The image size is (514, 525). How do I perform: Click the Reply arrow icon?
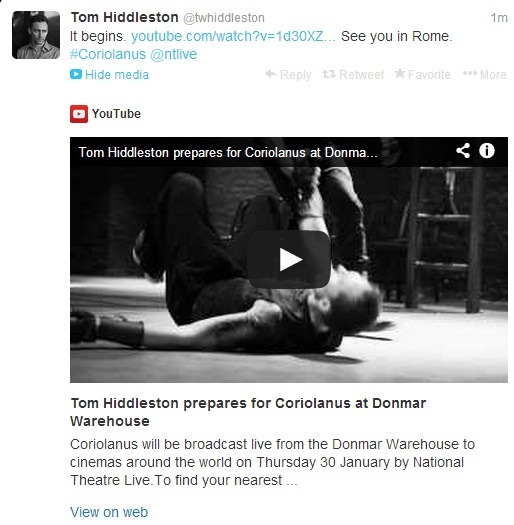[271, 74]
